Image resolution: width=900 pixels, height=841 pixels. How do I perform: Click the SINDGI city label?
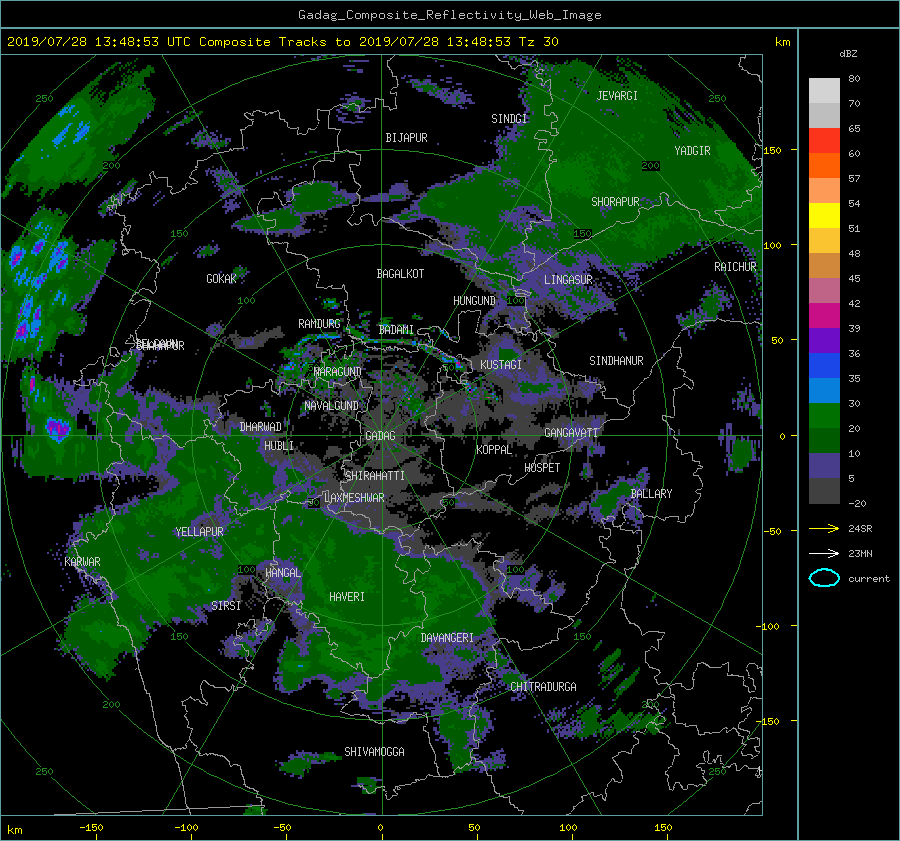click(x=509, y=119)
